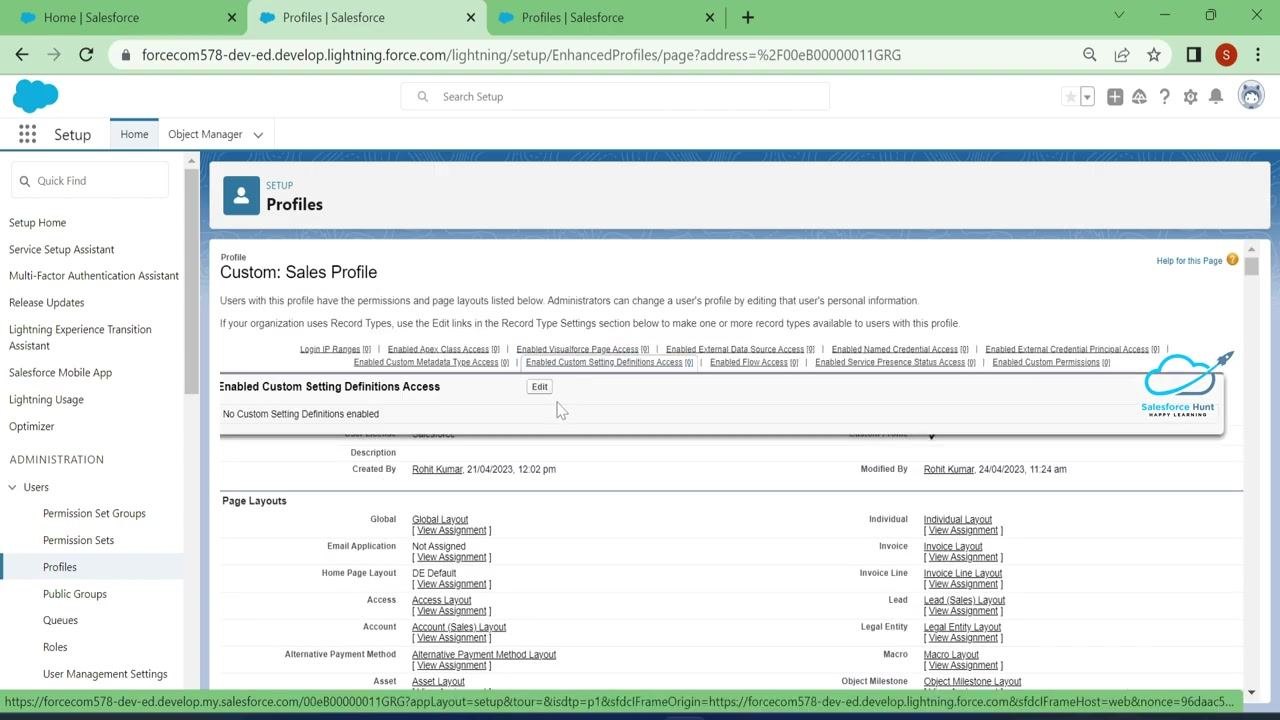Screen dimensions: 1280x720
Task: Open the notifications bell
Action: [x=1216, y=97]
